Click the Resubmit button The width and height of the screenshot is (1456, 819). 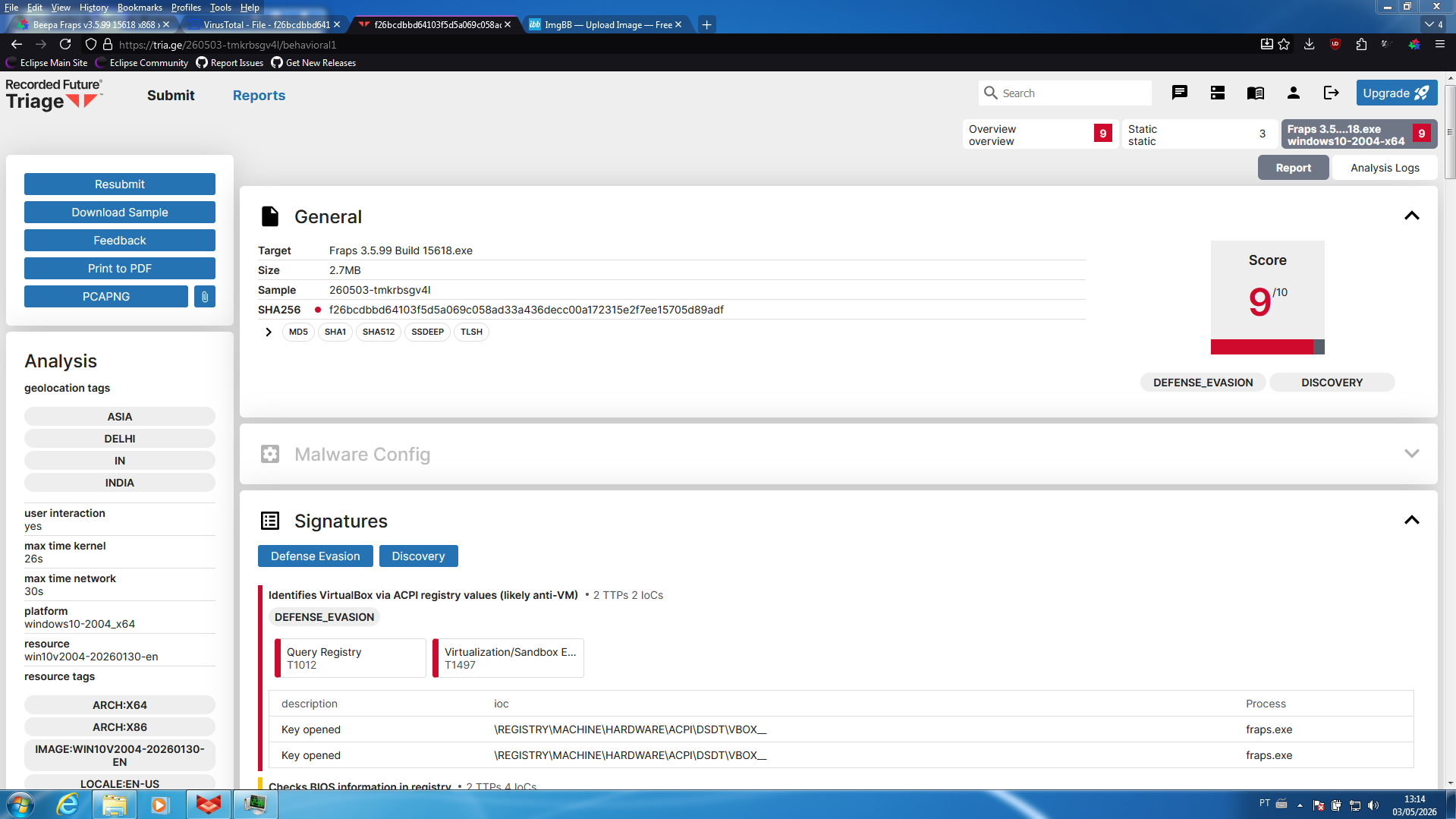(x=120, y=184)
